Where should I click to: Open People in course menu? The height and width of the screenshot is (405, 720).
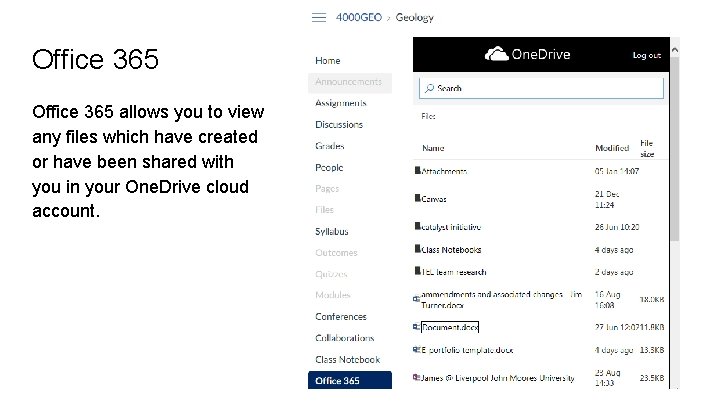[x=329, y=168]
